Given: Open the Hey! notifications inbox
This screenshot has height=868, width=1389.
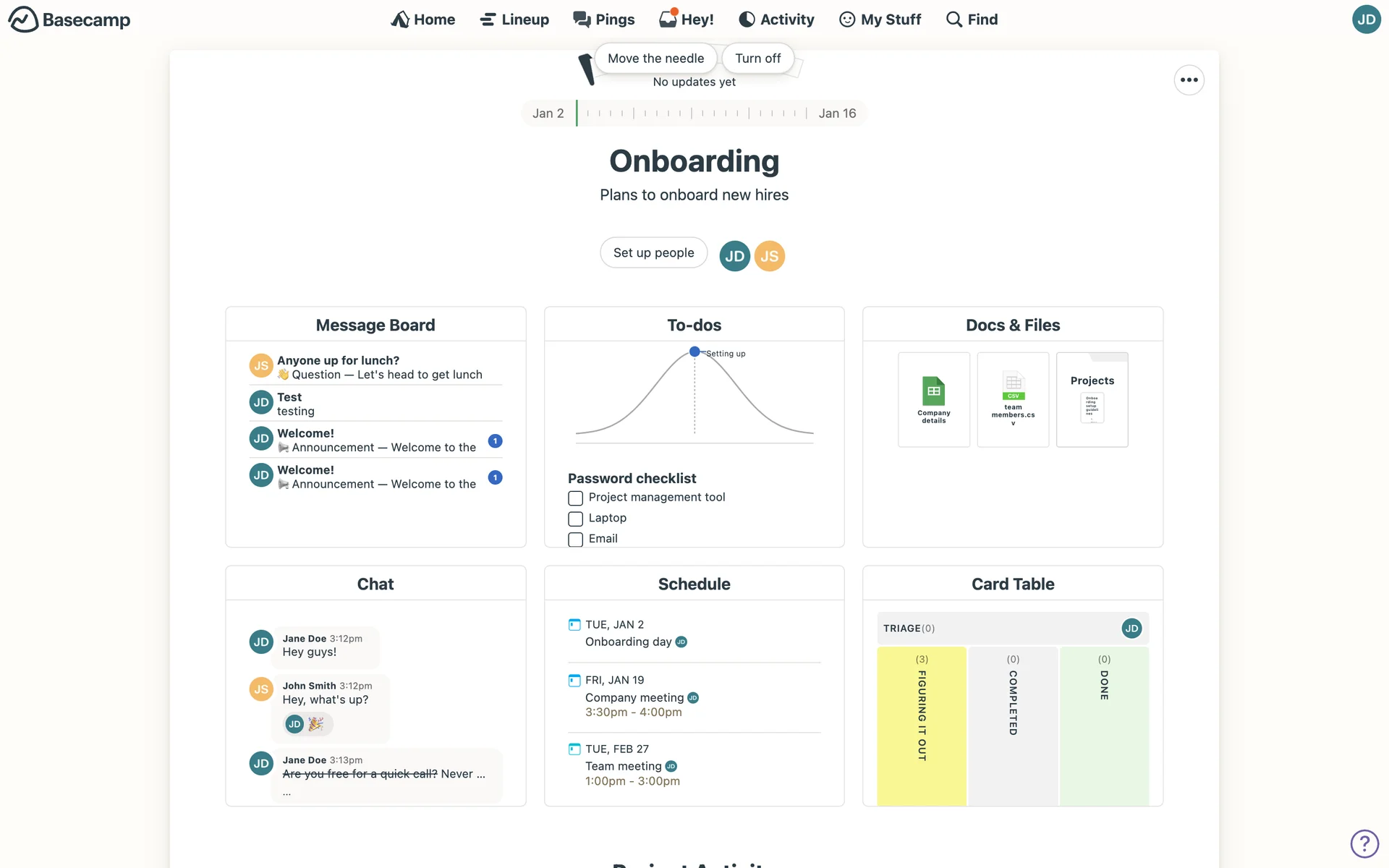Looking at the screenshot, I should pos(686,20).
